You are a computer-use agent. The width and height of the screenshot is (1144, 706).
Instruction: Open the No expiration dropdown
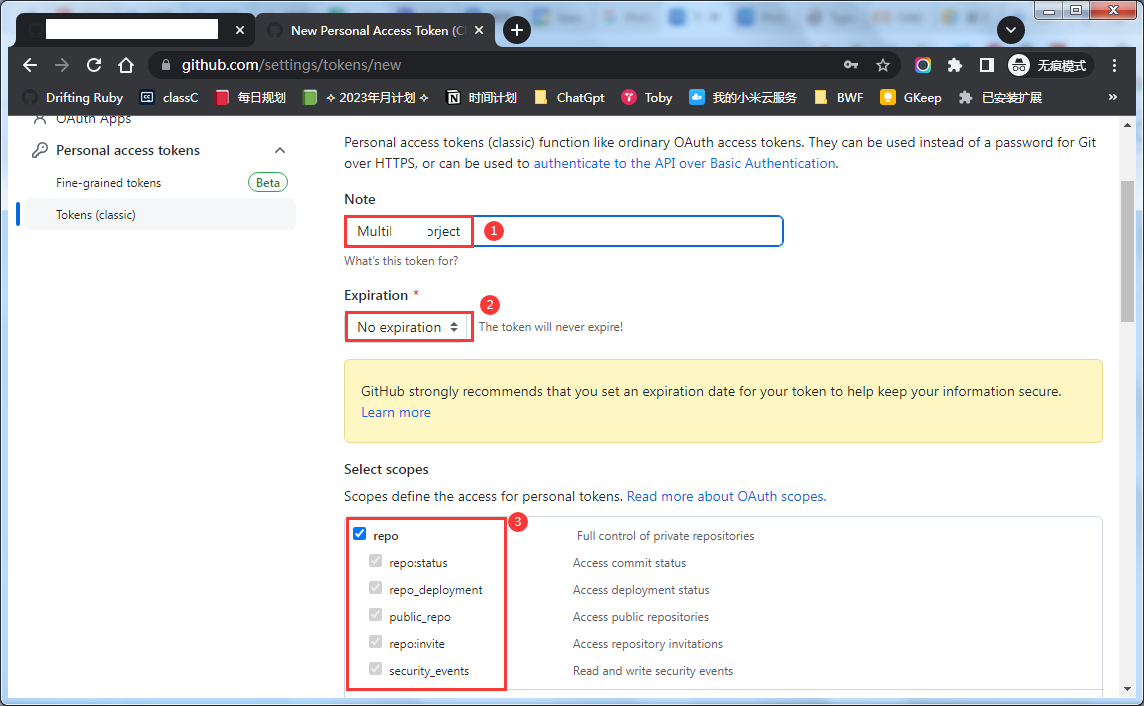[407, 327]
